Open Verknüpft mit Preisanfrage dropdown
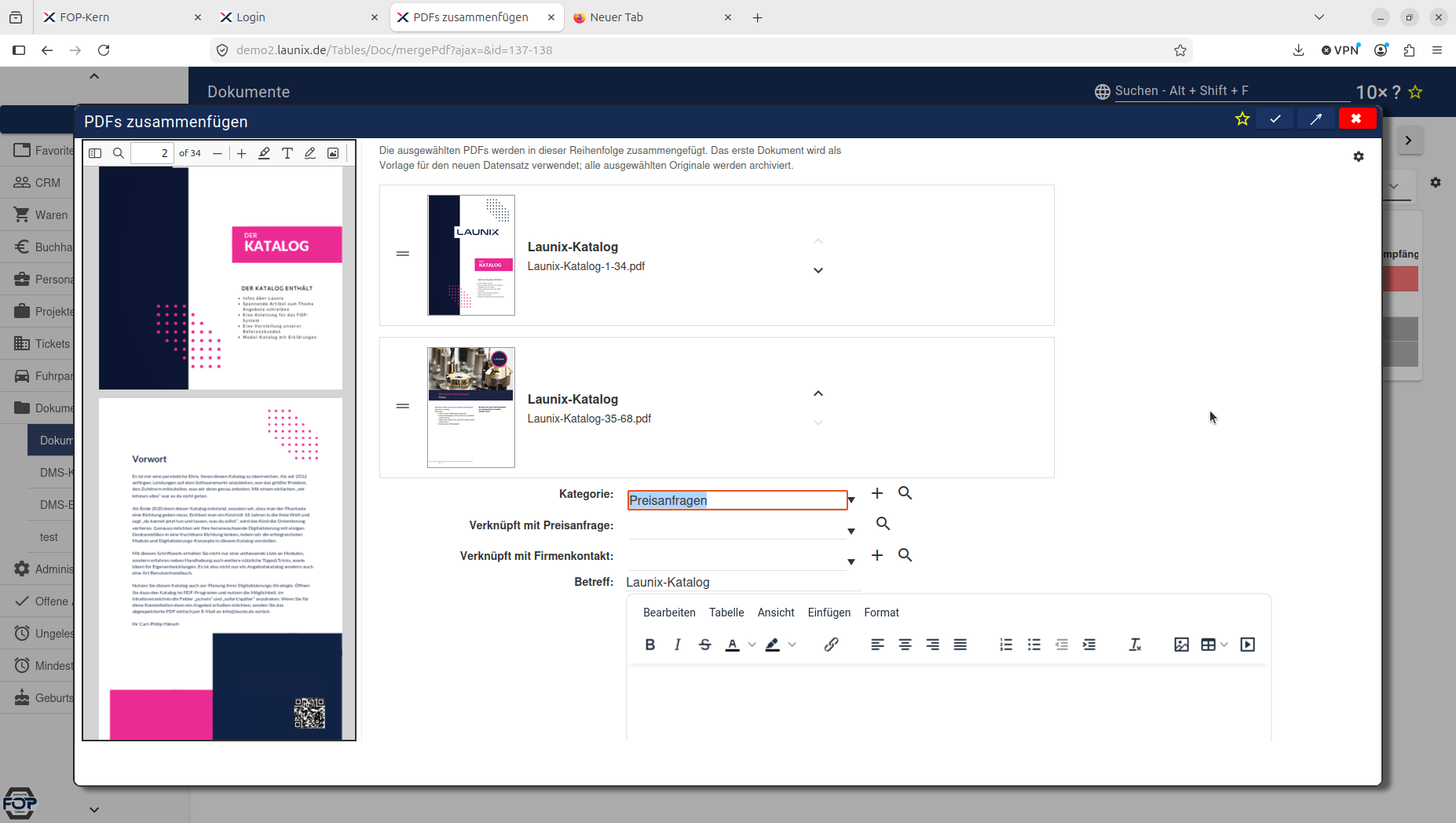Viewport: 1456px width, 823px height. (851, 532)
